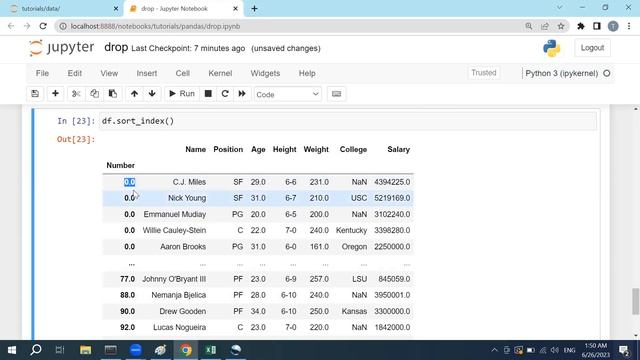Click the Emmanuel Mudiay row name
Viewport: 640px width, 360px height.
(x=175, y=214)
